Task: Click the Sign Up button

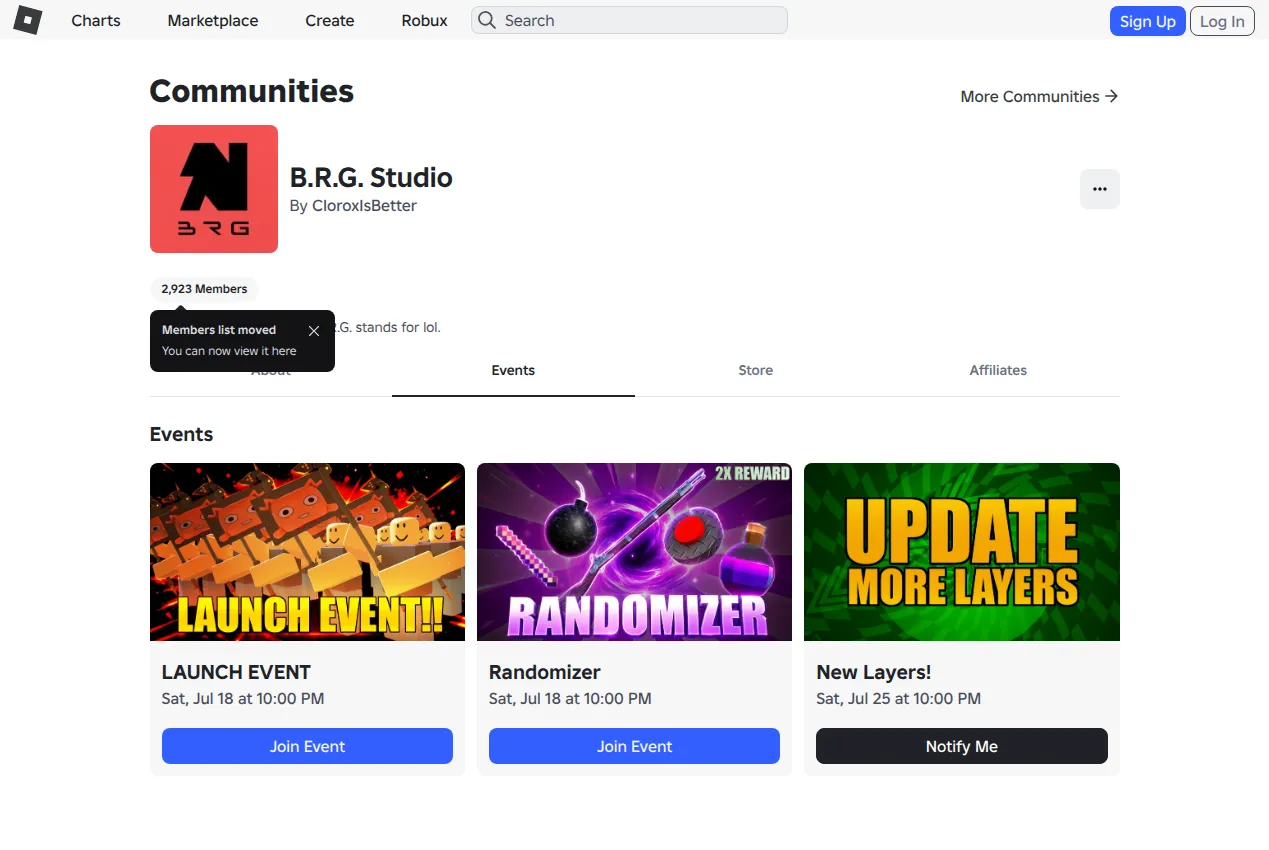Action: coord(1148,21)
